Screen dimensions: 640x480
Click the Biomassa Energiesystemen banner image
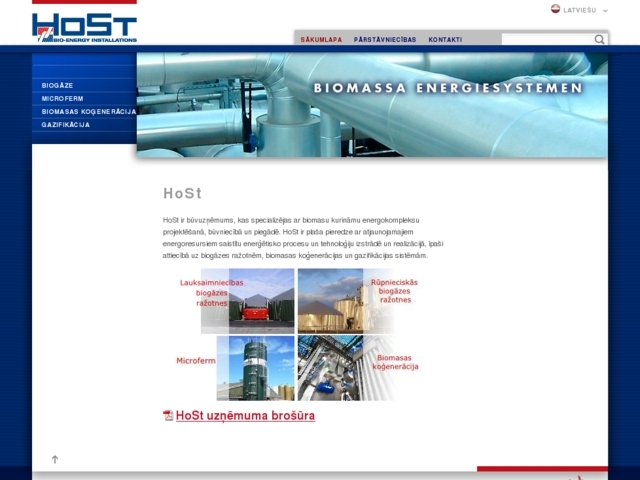(x=372, y=104)
